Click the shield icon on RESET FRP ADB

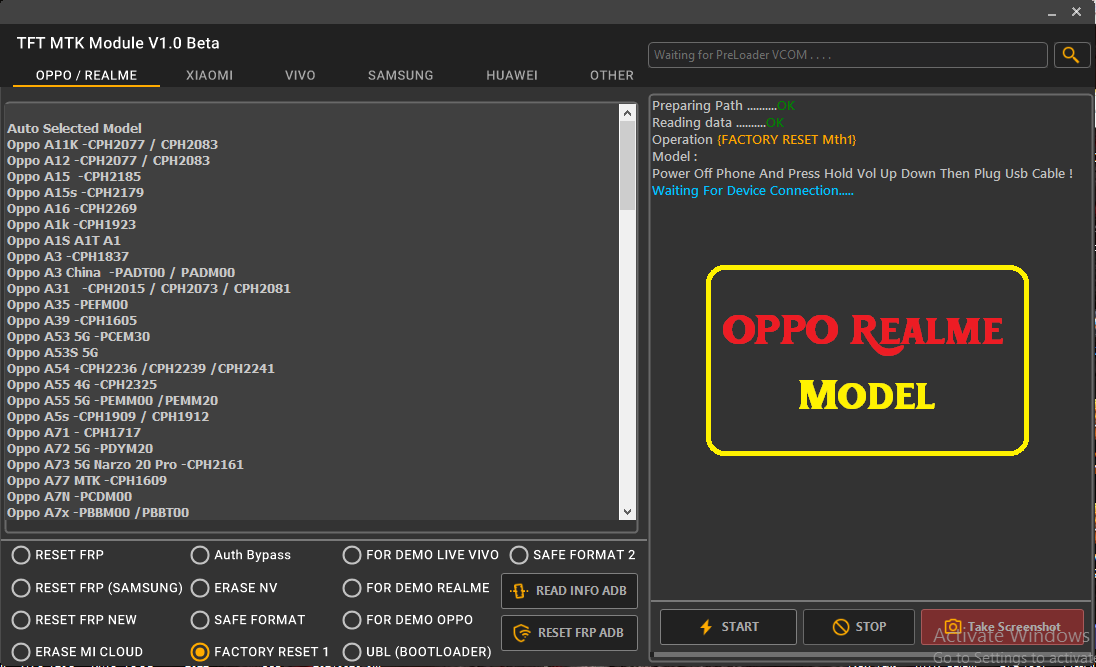pos(521,633)
